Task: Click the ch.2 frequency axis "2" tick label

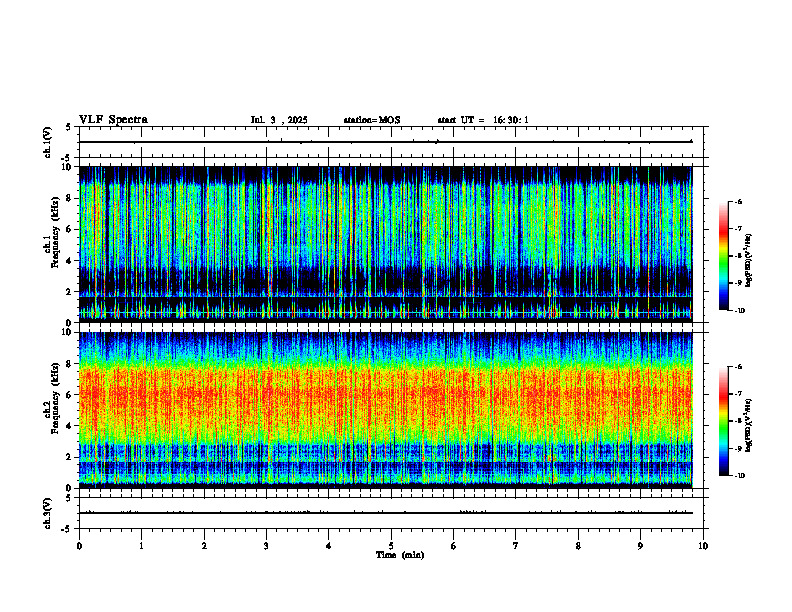Action: [x=70, y=457]
